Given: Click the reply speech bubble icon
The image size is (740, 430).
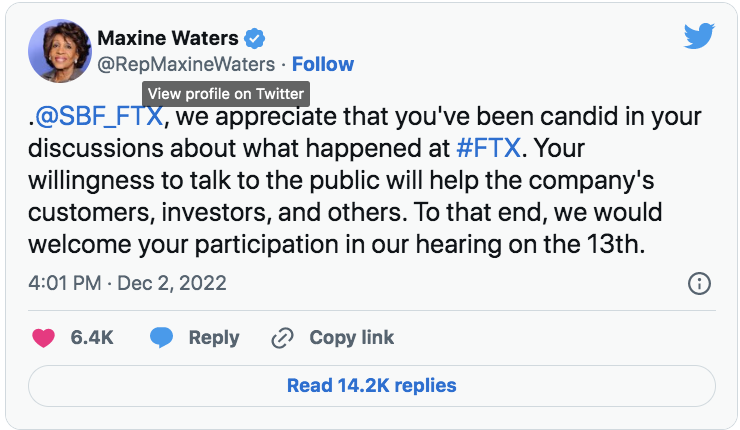Looking at the screenshot, I should coord(161,338).
